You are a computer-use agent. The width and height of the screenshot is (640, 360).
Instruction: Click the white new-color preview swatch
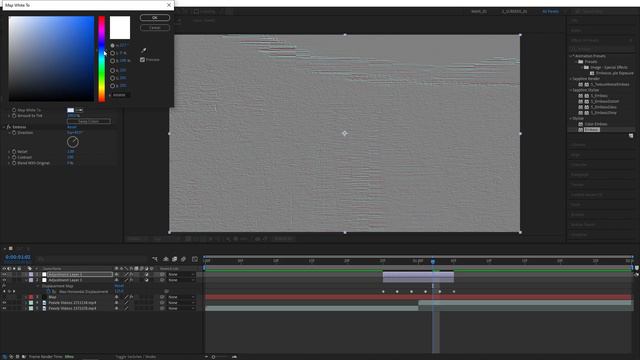120,27
